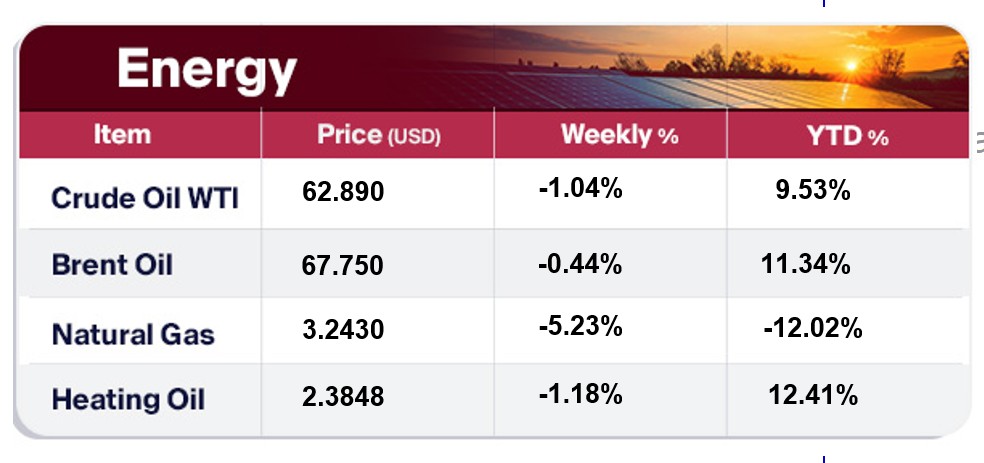984x463 pixels.
Task: Open the Brent Oil row label
Action: coord(112,265)
